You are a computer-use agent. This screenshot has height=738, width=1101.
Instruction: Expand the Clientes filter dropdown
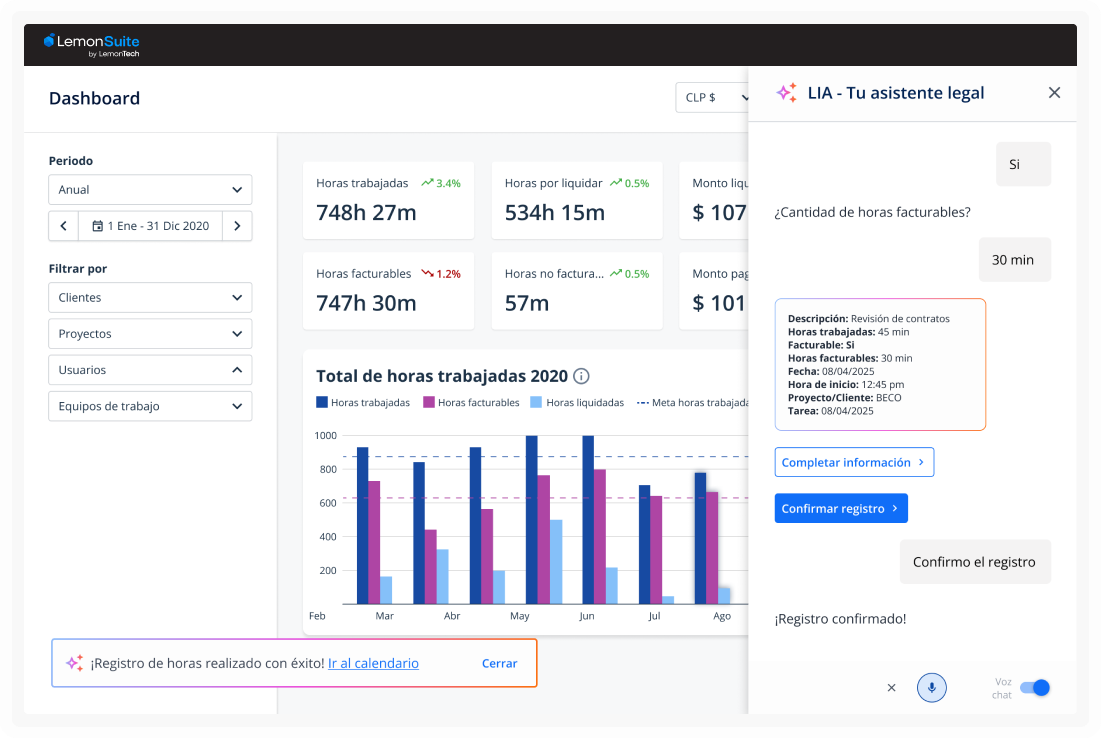tap(150, 298)
